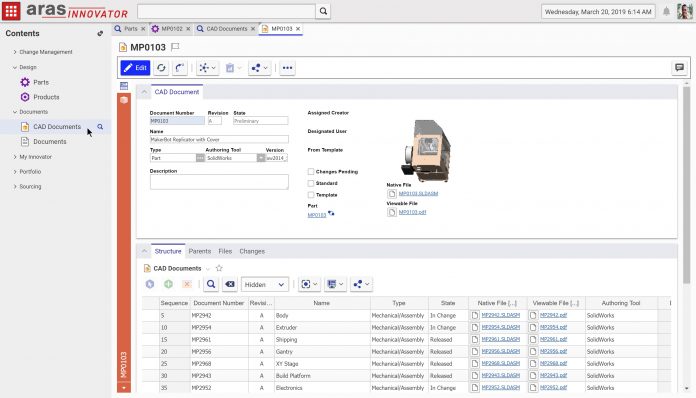Open MP2954.pdf link in Extruder row

tap(553, 327)
